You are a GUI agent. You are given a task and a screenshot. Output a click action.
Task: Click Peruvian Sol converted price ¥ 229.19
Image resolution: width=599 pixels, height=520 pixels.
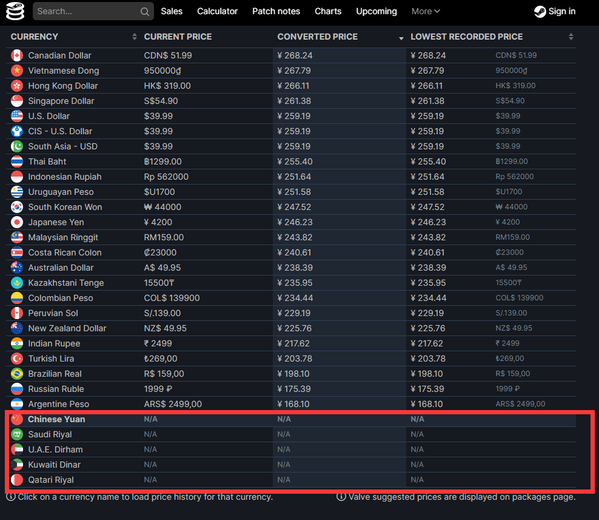(x=294, y=313)
